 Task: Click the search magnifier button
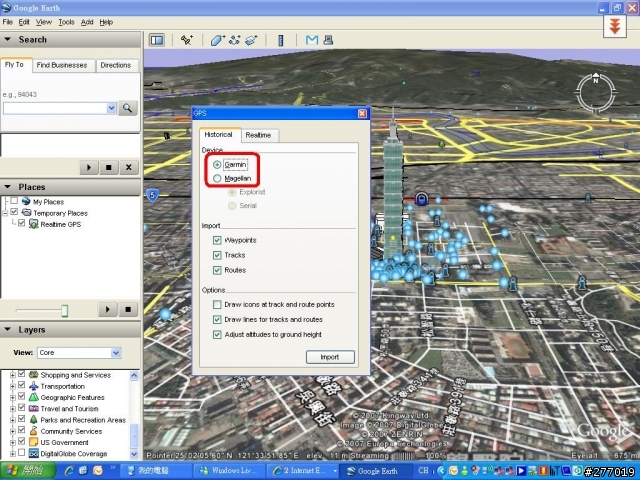tap(127, 108)
